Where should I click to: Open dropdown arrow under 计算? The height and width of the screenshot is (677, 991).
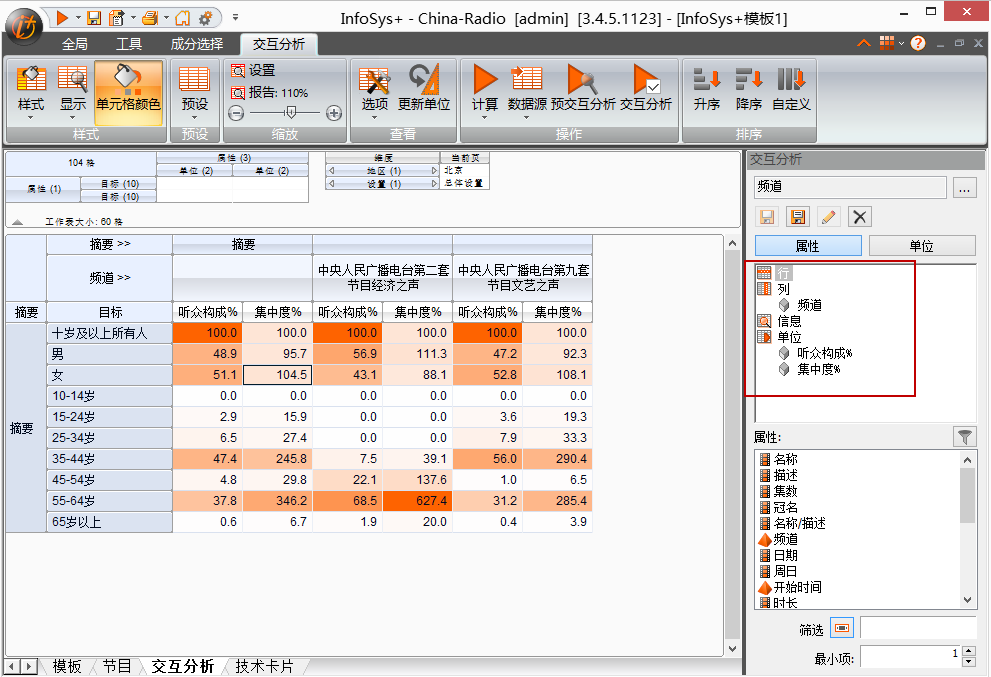pos(485,118)
